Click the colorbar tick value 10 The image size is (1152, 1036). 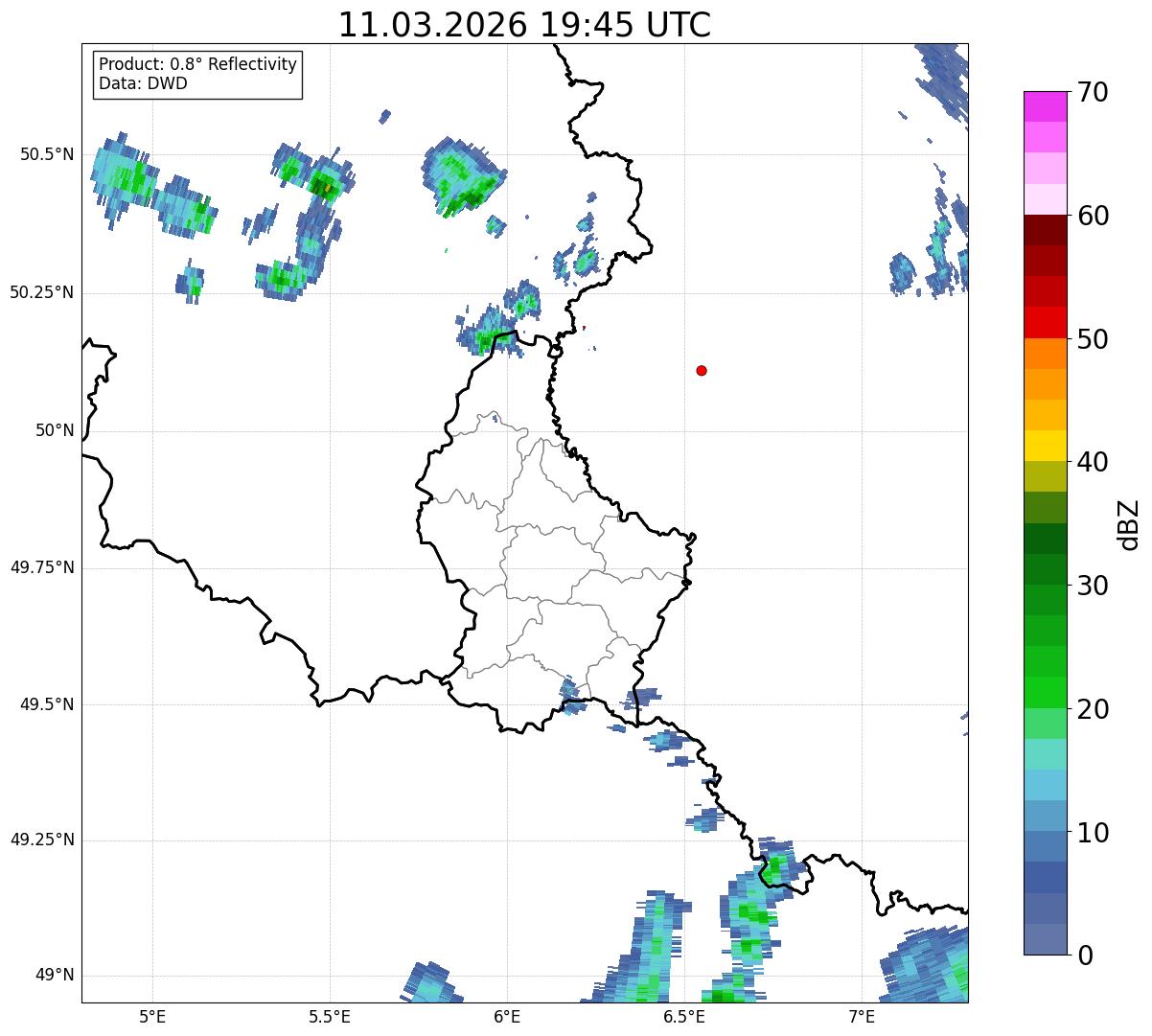click(x=1093, y=832)
